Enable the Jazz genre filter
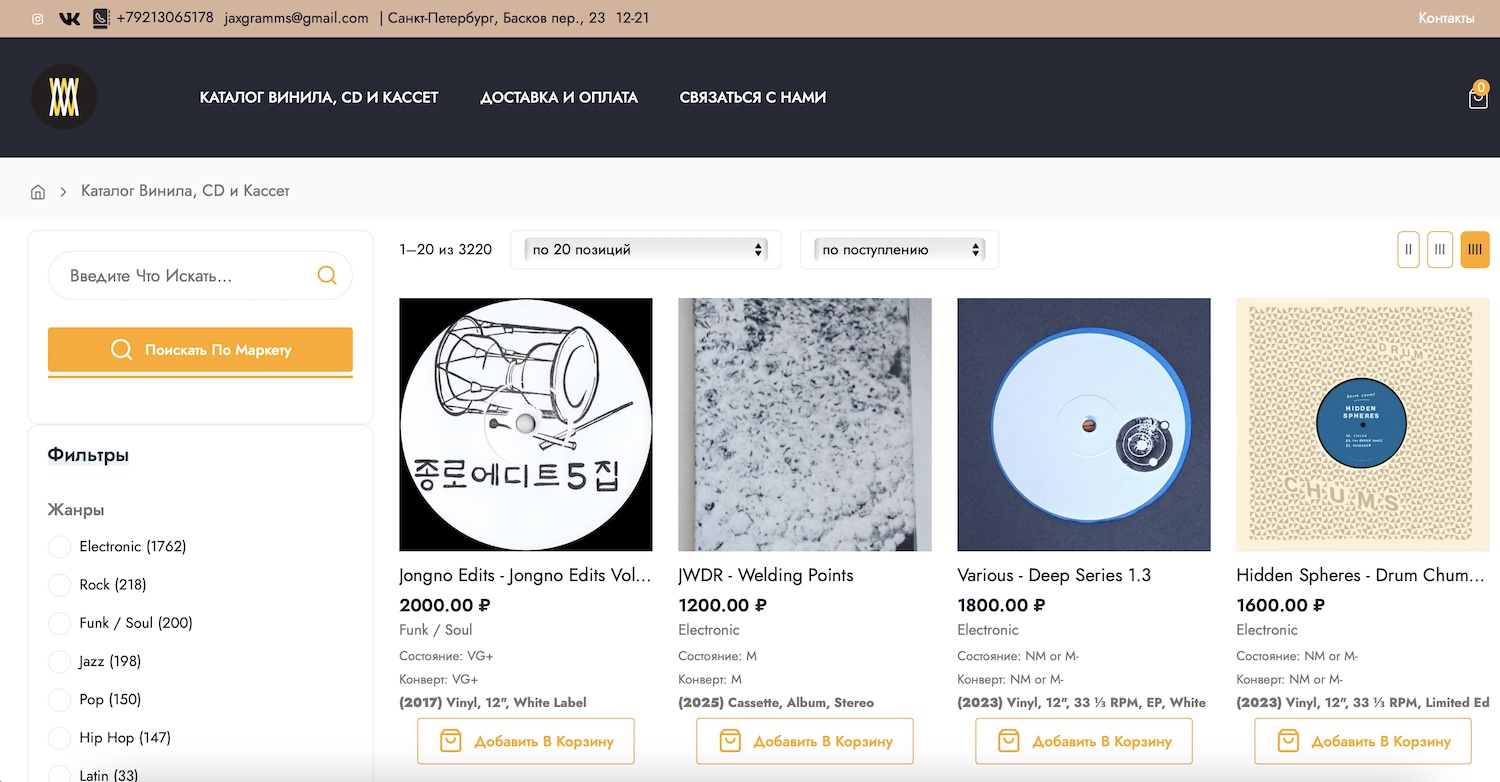 pyautogui.click(x=60, y=661)
